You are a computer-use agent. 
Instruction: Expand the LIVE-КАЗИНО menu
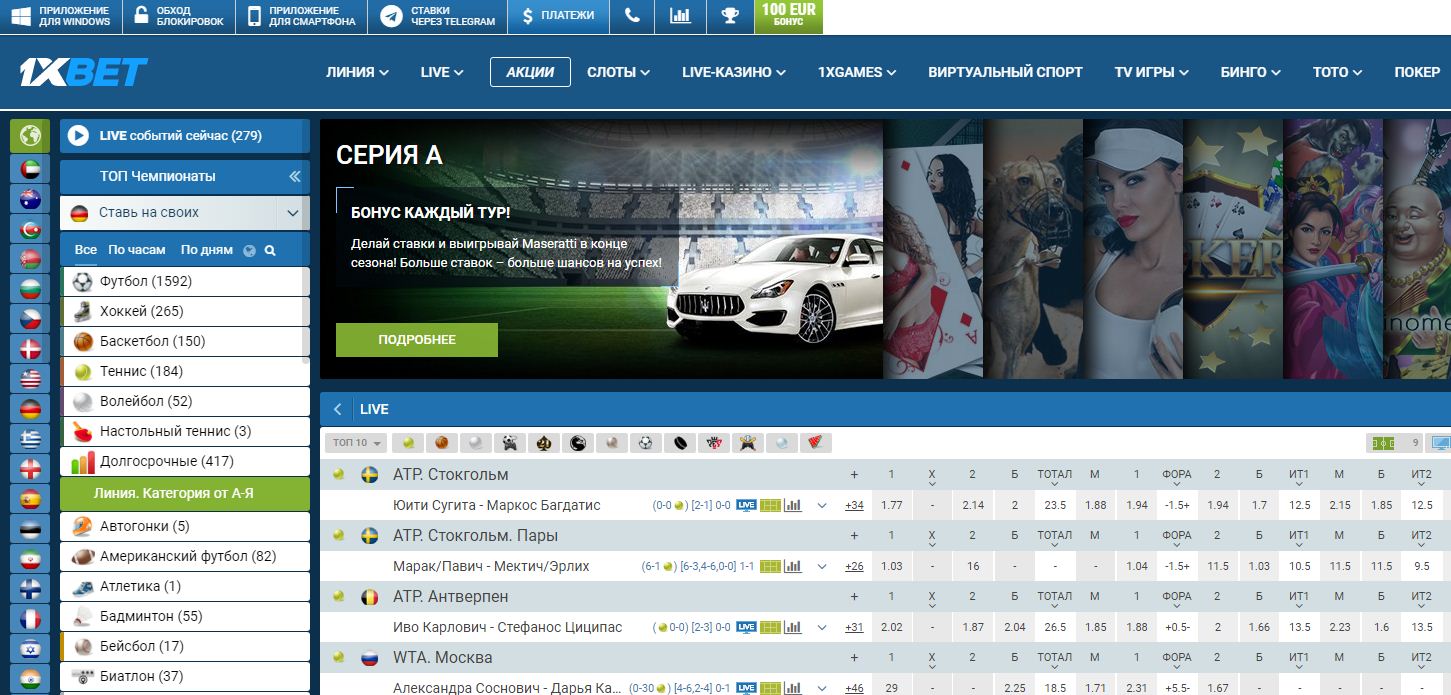734,72
